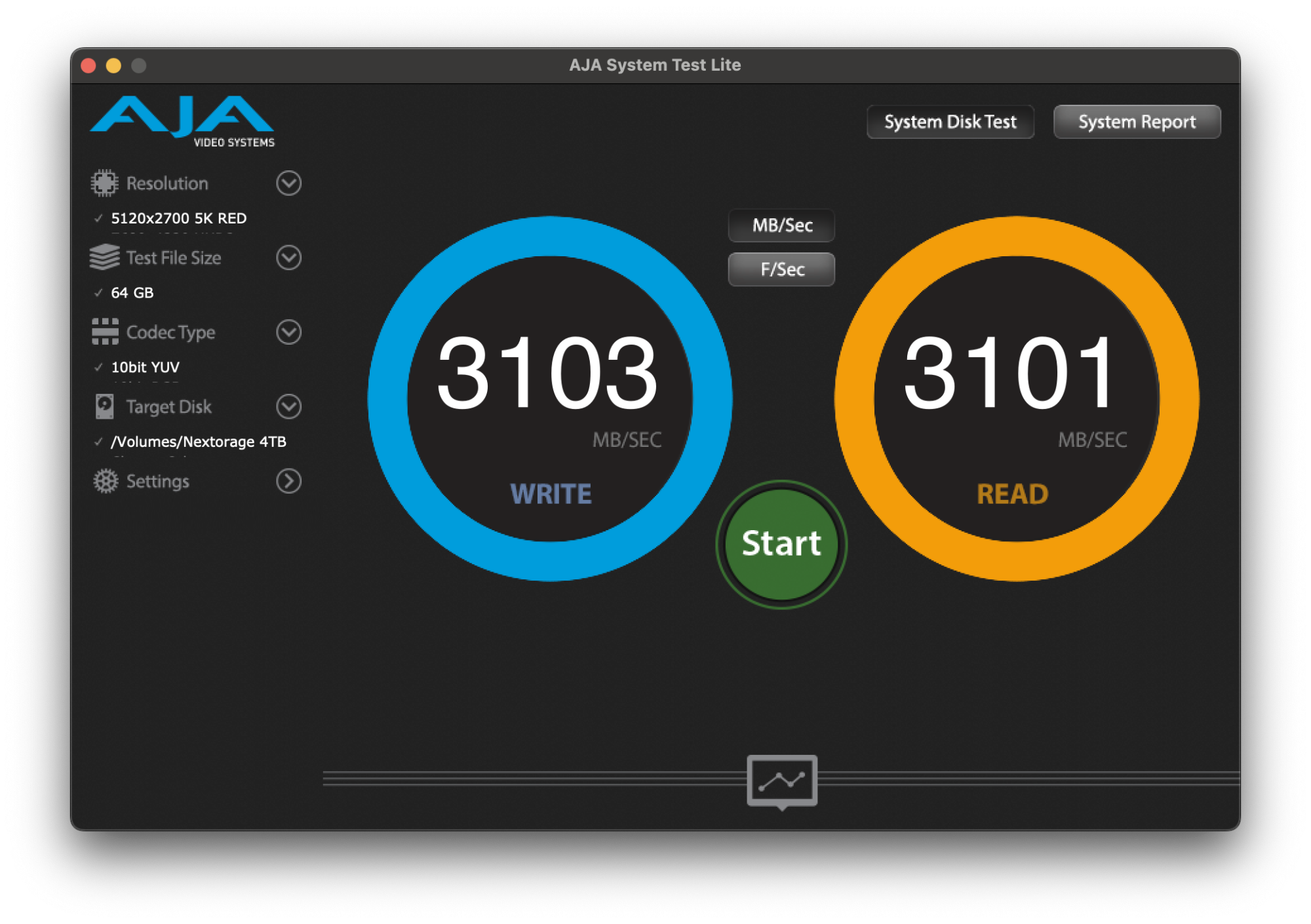The height and width of the screenshot is (924, 1311).
Task: Switch units to MB/Sec
Action: tap(781, 225)
